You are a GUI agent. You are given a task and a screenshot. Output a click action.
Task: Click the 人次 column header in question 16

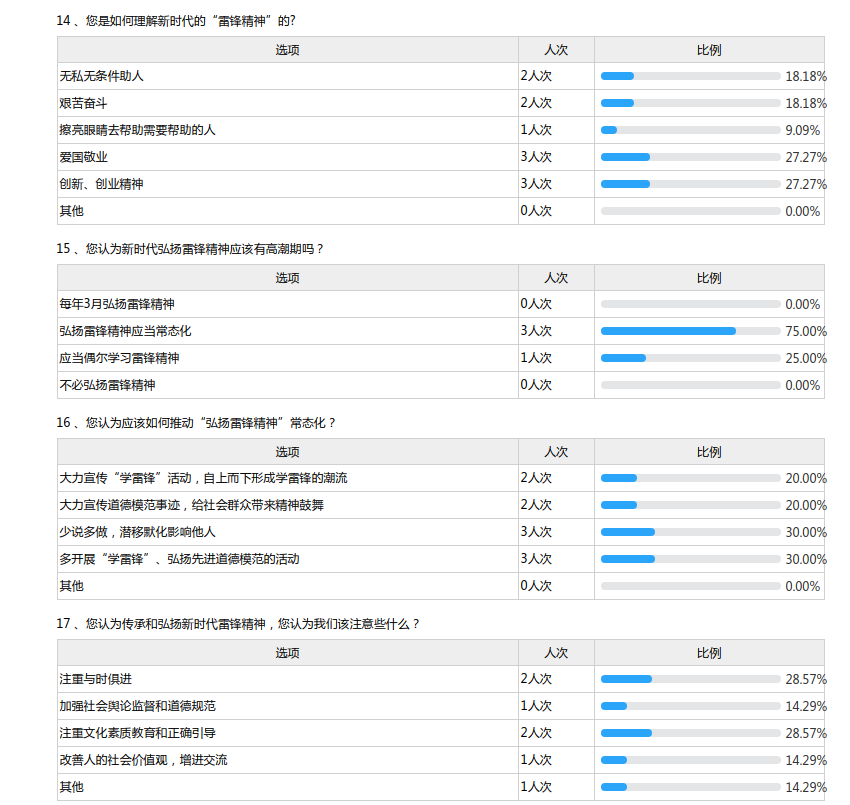tap(556, 452)
